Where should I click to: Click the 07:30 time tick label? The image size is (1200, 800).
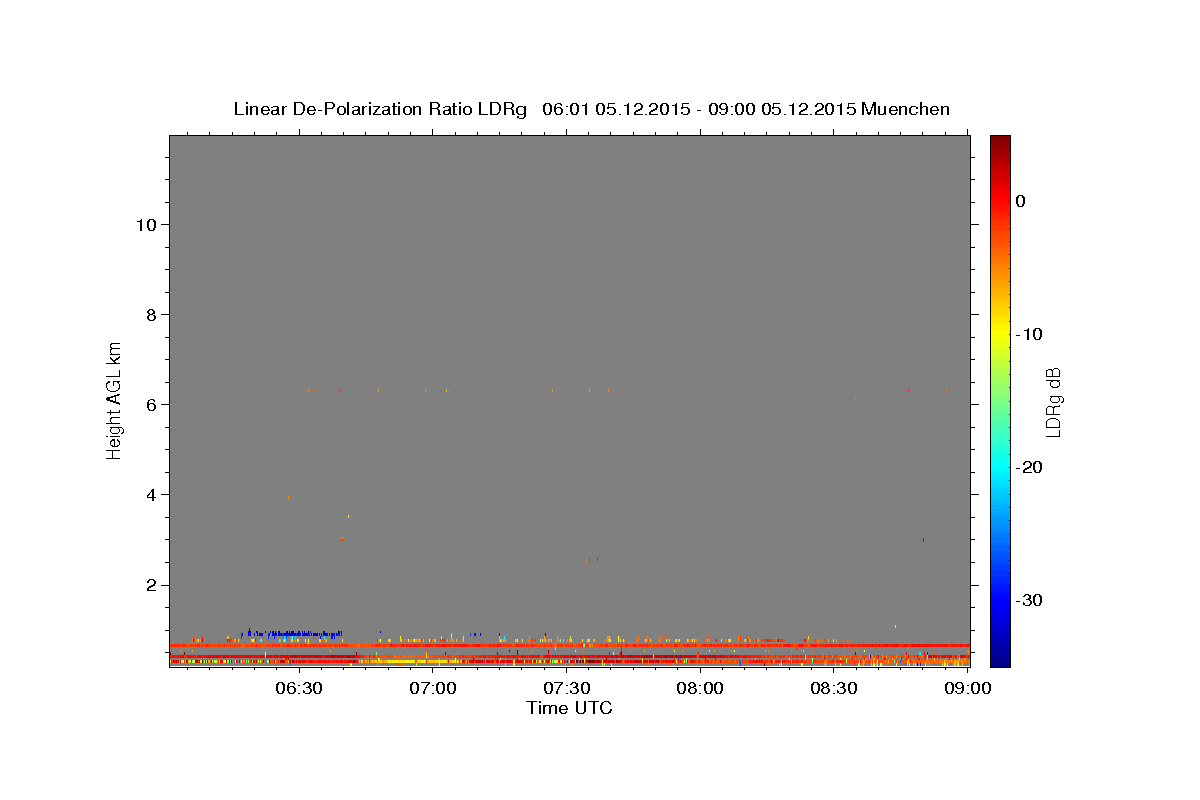[566, 688]
